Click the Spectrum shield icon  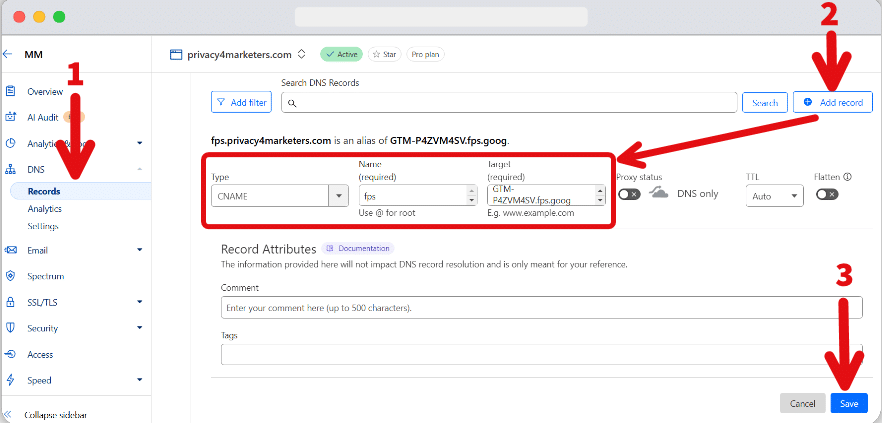(10, 276)
